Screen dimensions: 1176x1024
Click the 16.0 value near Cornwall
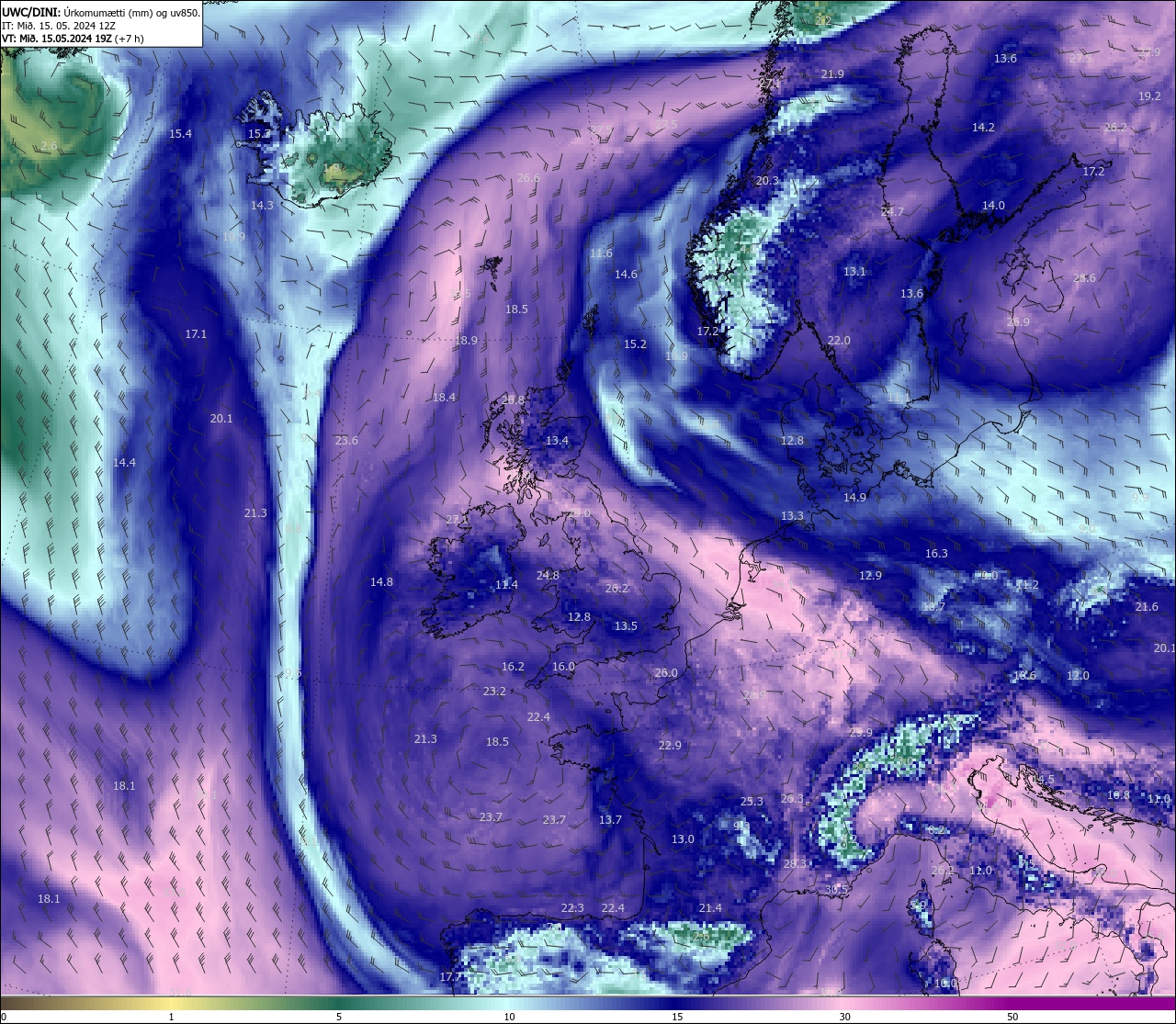563,667
